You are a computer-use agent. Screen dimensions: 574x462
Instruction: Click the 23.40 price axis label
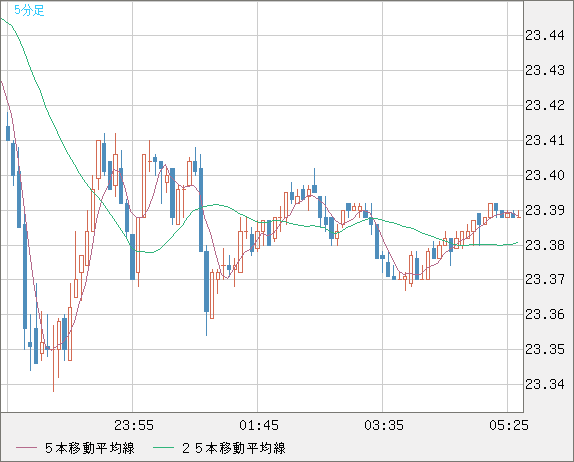point(545,175)
